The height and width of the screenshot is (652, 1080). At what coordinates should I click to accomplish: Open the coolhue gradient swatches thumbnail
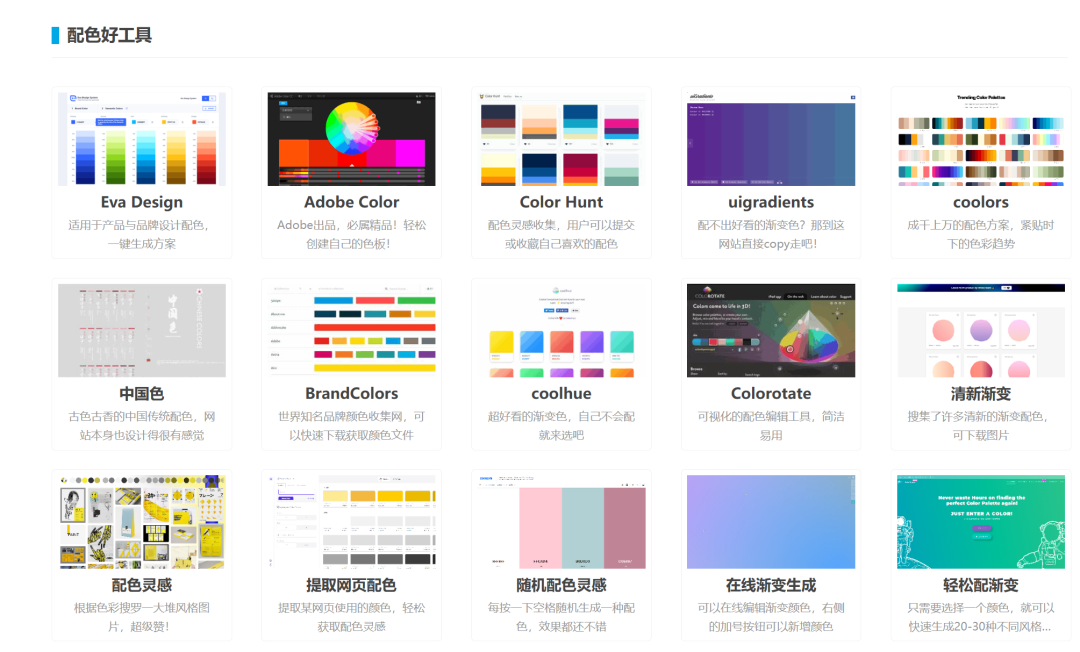click(561, 330)
